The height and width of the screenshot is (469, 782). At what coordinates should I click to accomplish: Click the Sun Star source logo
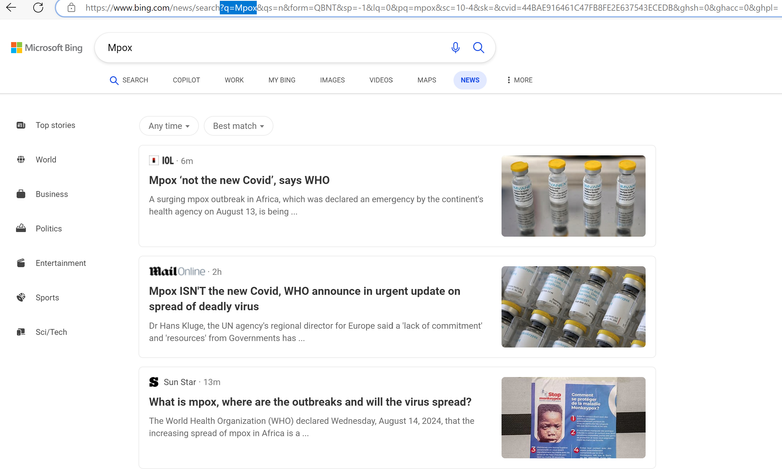[154, 382]
